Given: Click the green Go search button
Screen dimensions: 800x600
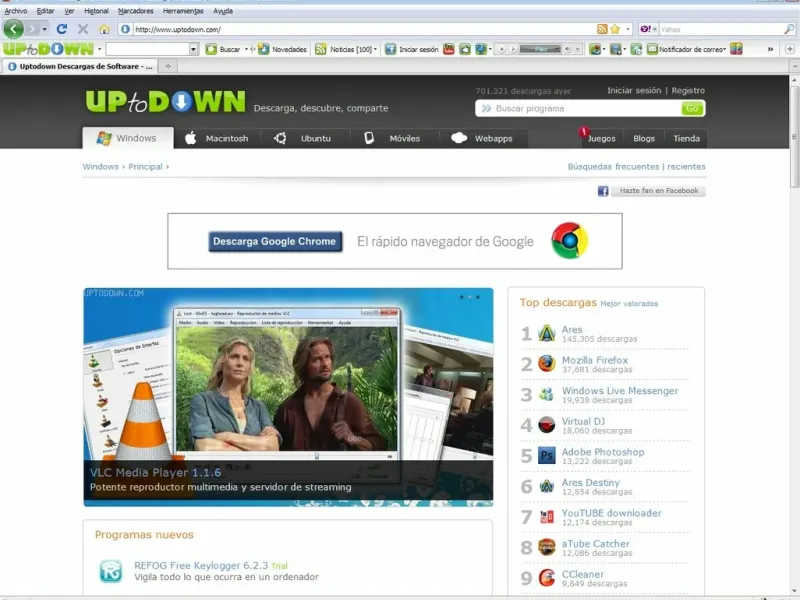Looking at the screenshot, I should [x=692, y=108].
